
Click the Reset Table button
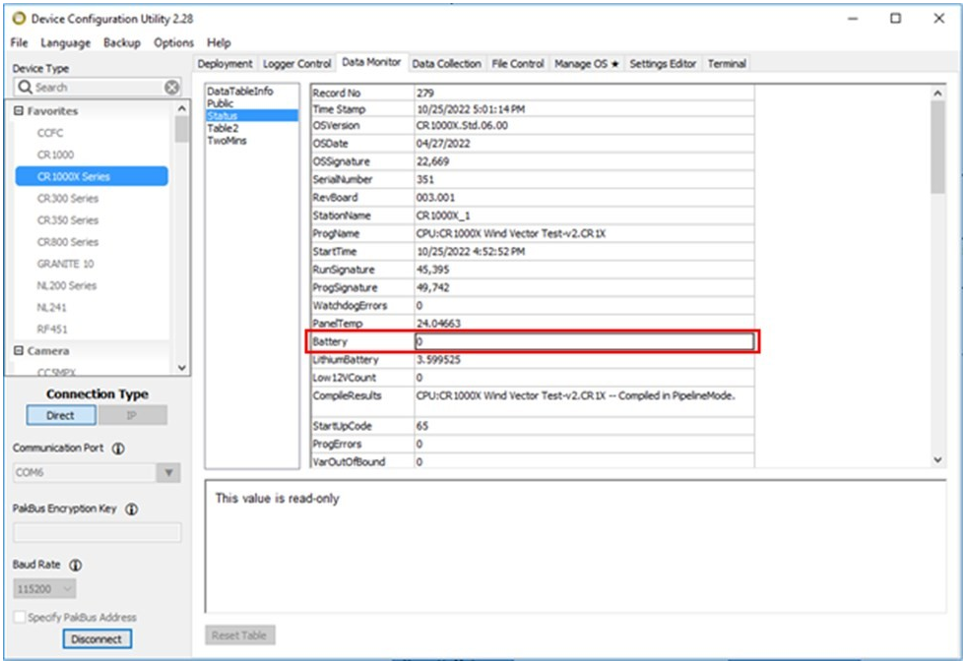pos(240,635)
